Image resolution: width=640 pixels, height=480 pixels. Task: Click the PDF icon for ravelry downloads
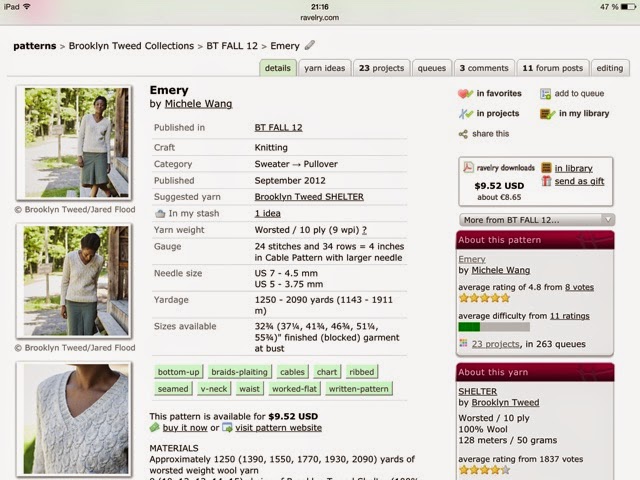[x=468, y=167]
